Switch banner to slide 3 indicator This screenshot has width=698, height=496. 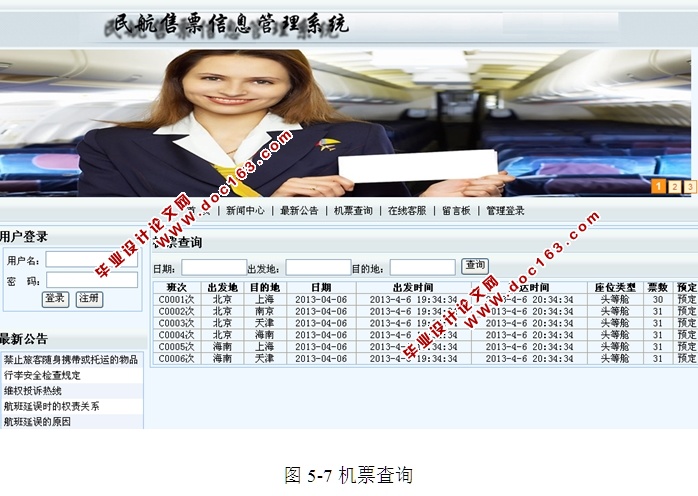pos(690,186)
